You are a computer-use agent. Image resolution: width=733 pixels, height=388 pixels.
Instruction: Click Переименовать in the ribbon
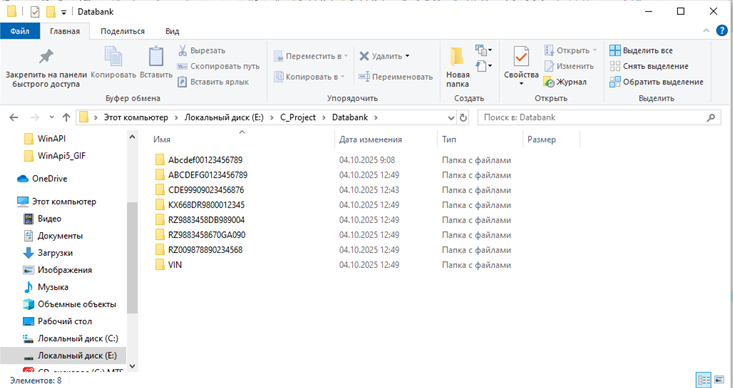[x=395, y=77]
